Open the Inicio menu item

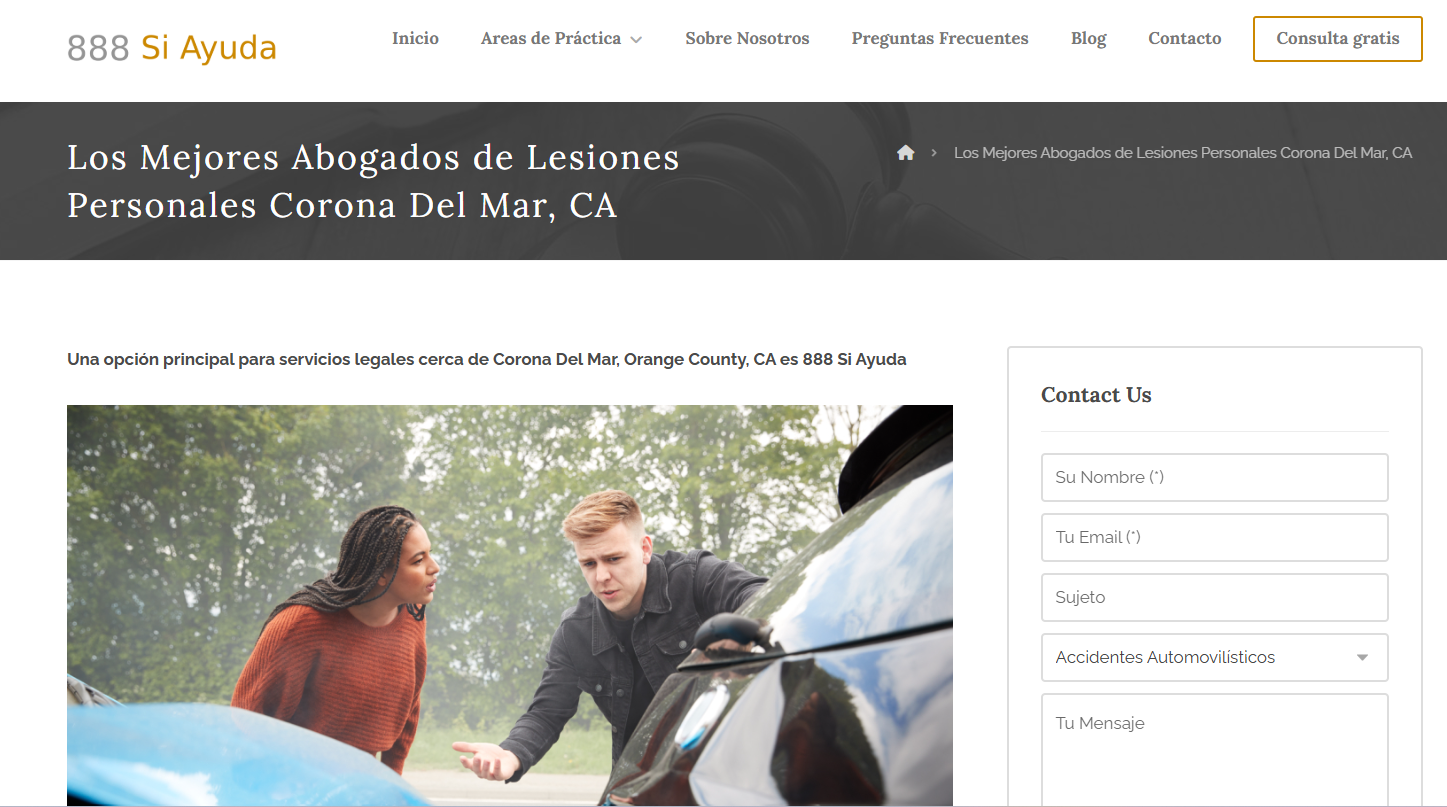(x=415, y=38)
